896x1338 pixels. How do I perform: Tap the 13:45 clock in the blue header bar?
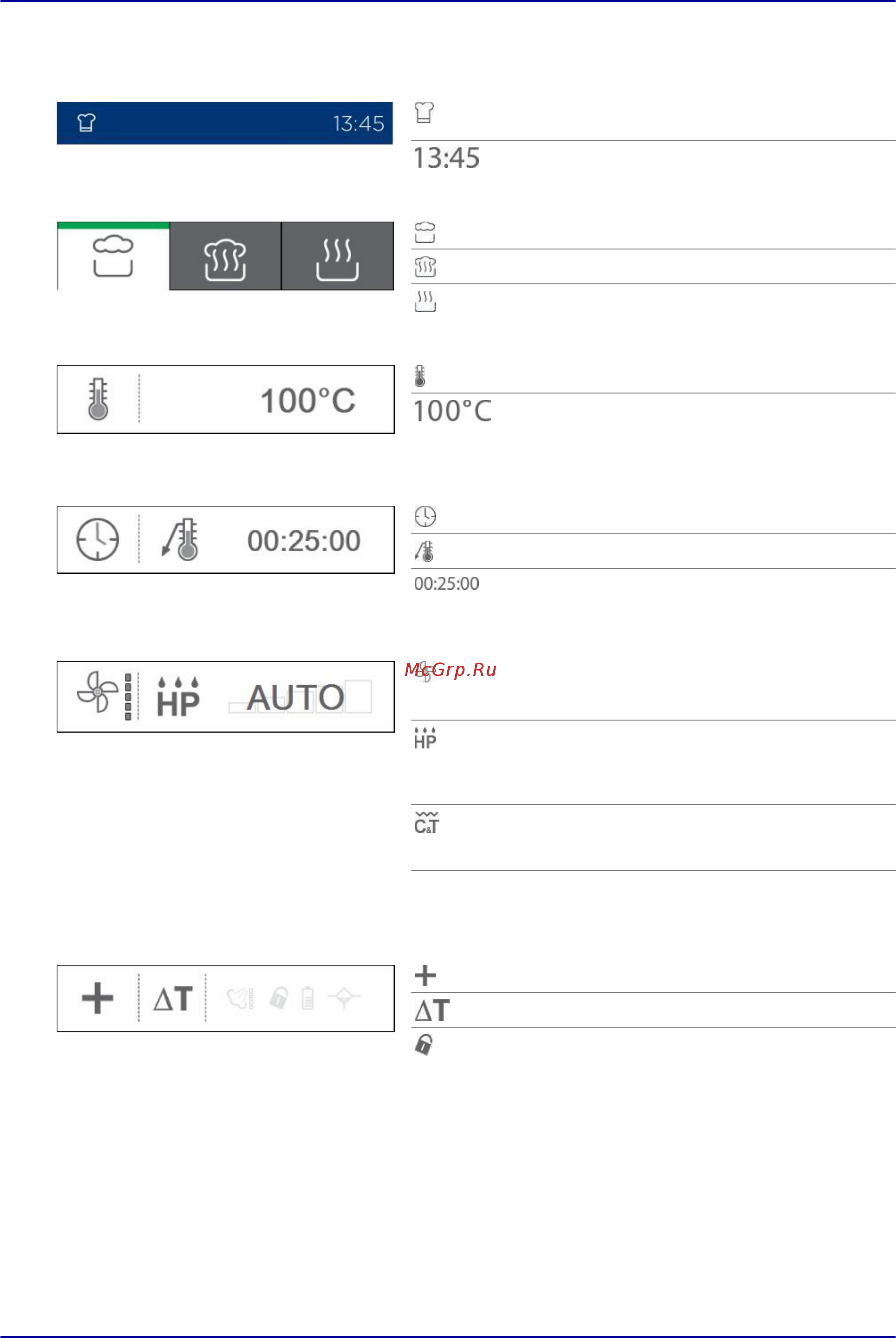(358, 124)
